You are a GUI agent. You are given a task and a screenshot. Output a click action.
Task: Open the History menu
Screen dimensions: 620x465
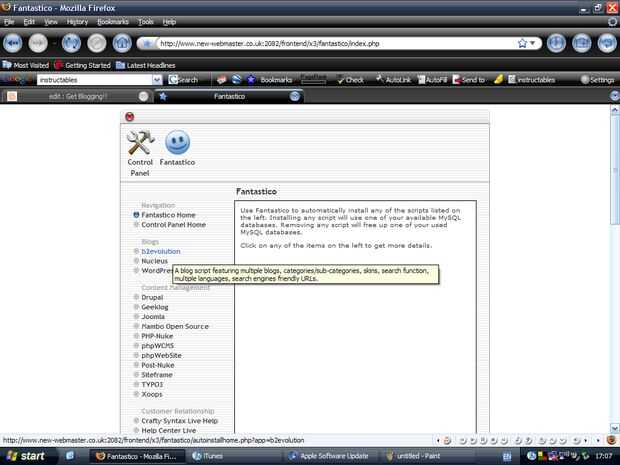click(77, 22)
